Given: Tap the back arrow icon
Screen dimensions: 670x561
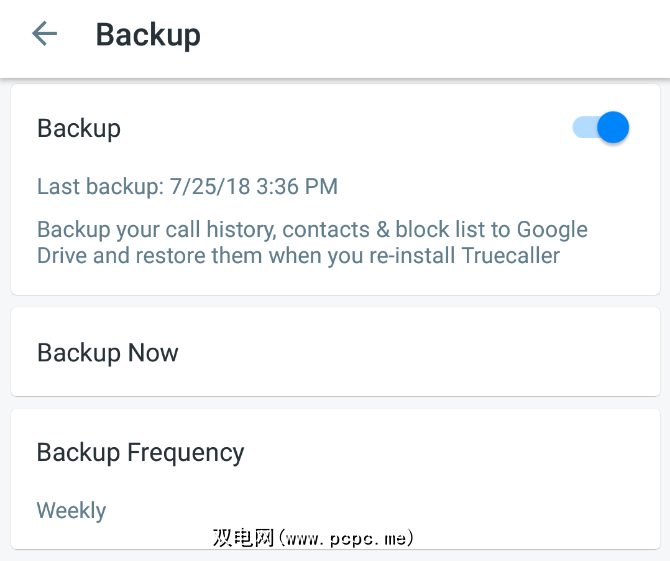Looking at the screenshot, I should pos(44,34).
